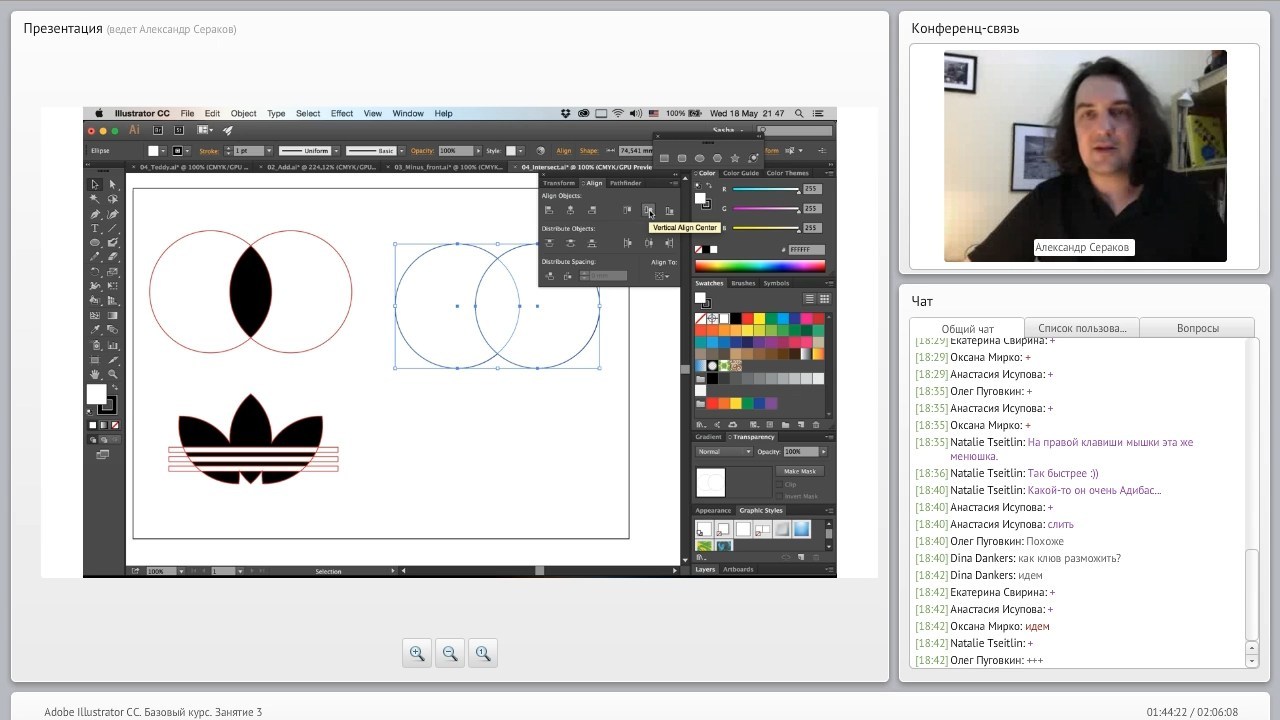Open the stroke weight dropdown
This screenshot has width=1280, height=720.
[269, 151]
